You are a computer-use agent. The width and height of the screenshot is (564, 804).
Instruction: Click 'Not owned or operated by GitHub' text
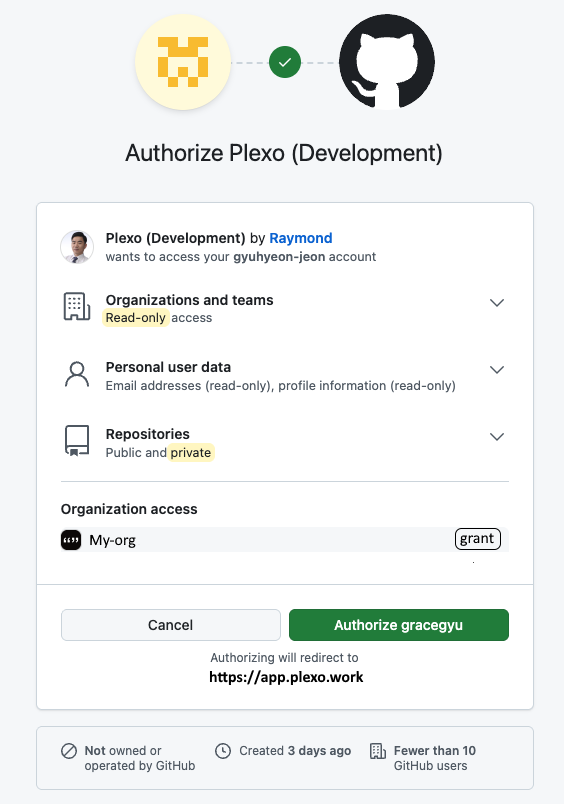(140, 758)
